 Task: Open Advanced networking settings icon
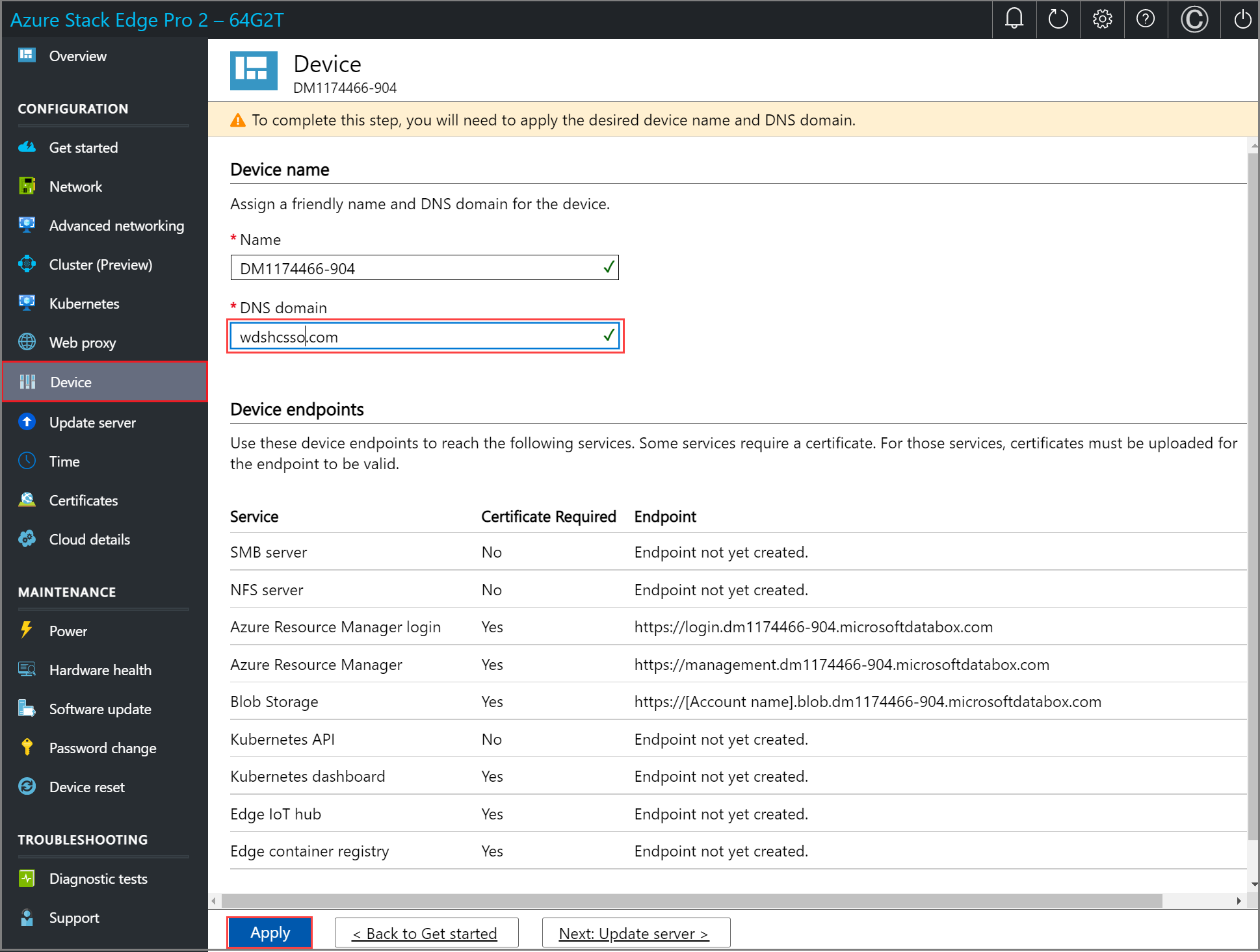pos(27,225)
